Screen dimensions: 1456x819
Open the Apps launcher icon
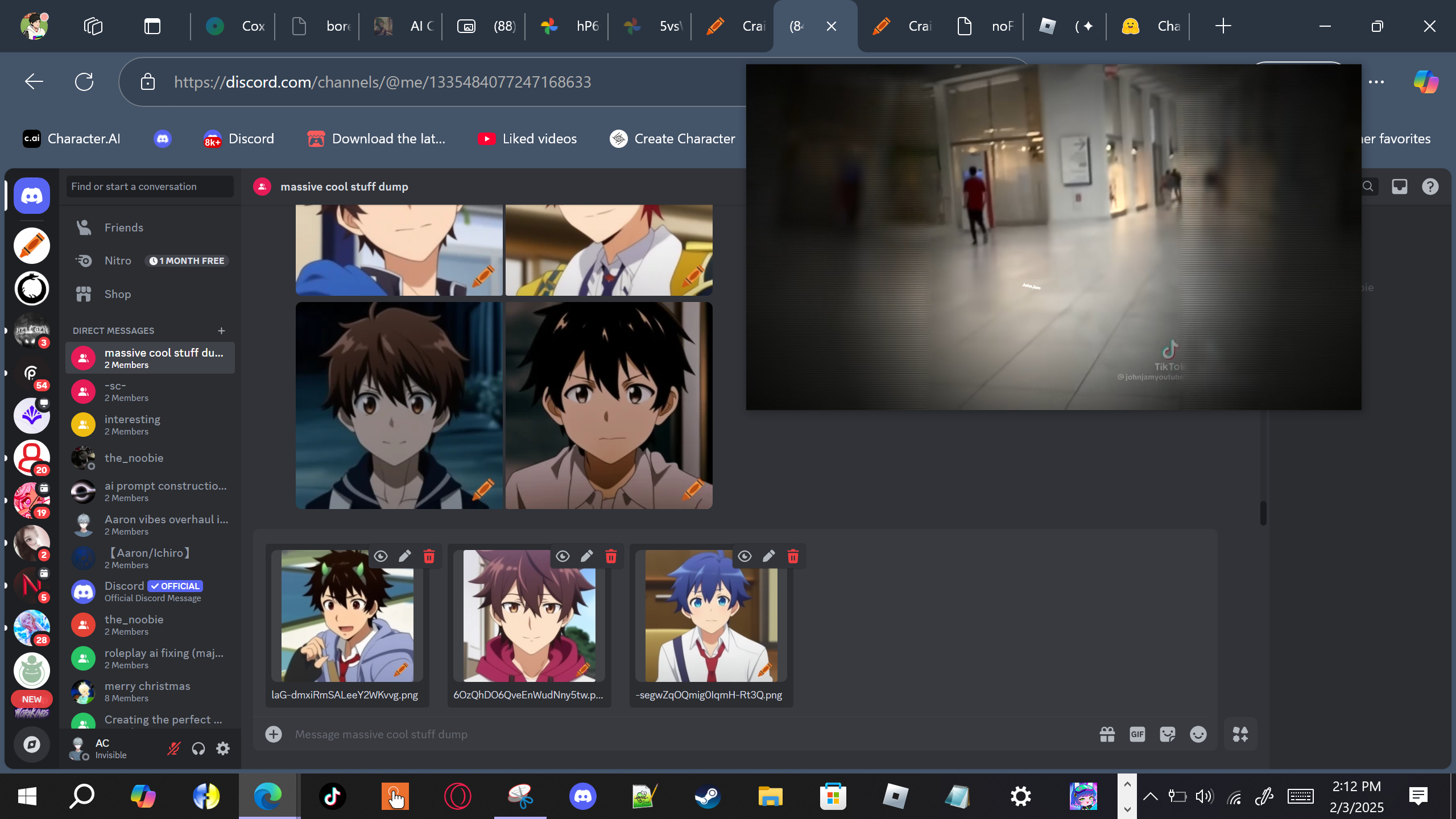(x=1240, y=734)
